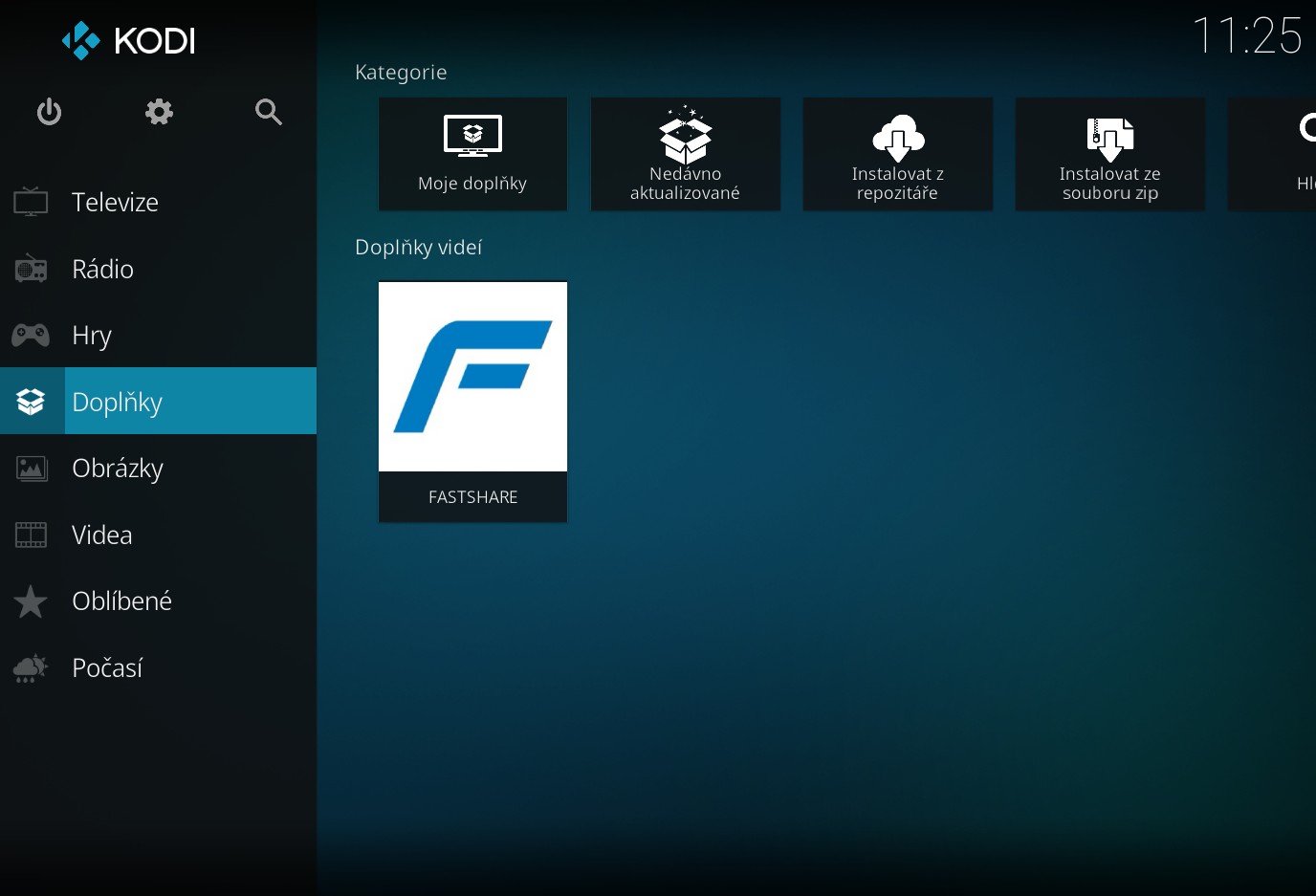Open the Moje doplňky category tile
The image size is (1316, 896).
click(472, 154)
